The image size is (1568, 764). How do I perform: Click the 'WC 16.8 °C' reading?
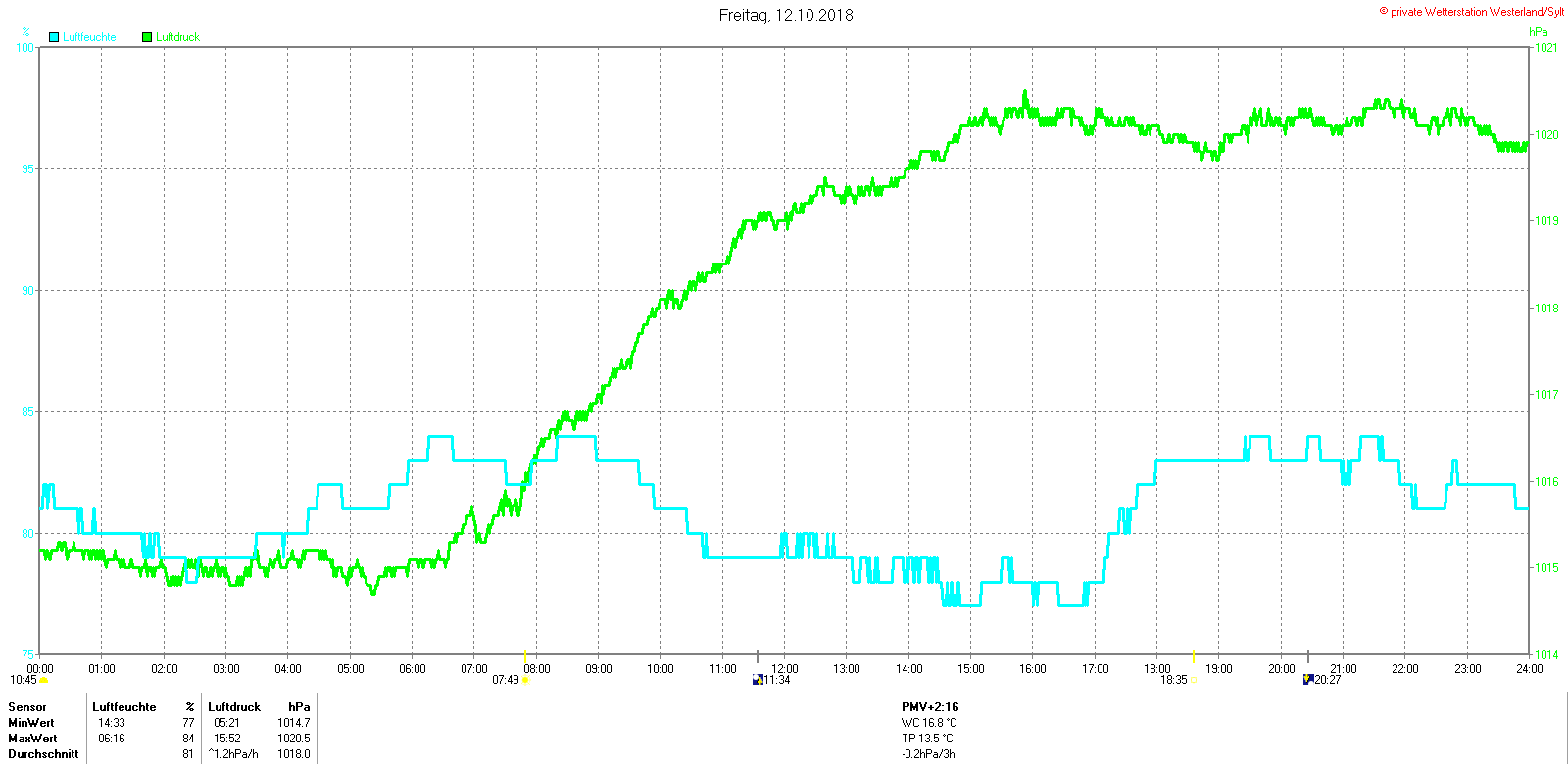click(x=929, y=723)
